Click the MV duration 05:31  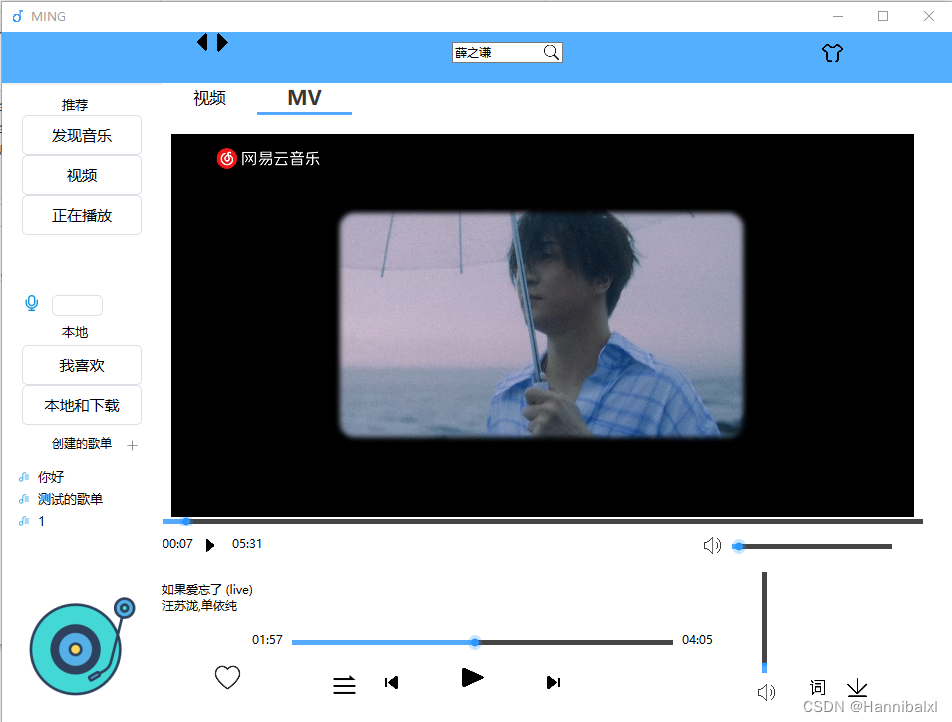coord(247,544)
